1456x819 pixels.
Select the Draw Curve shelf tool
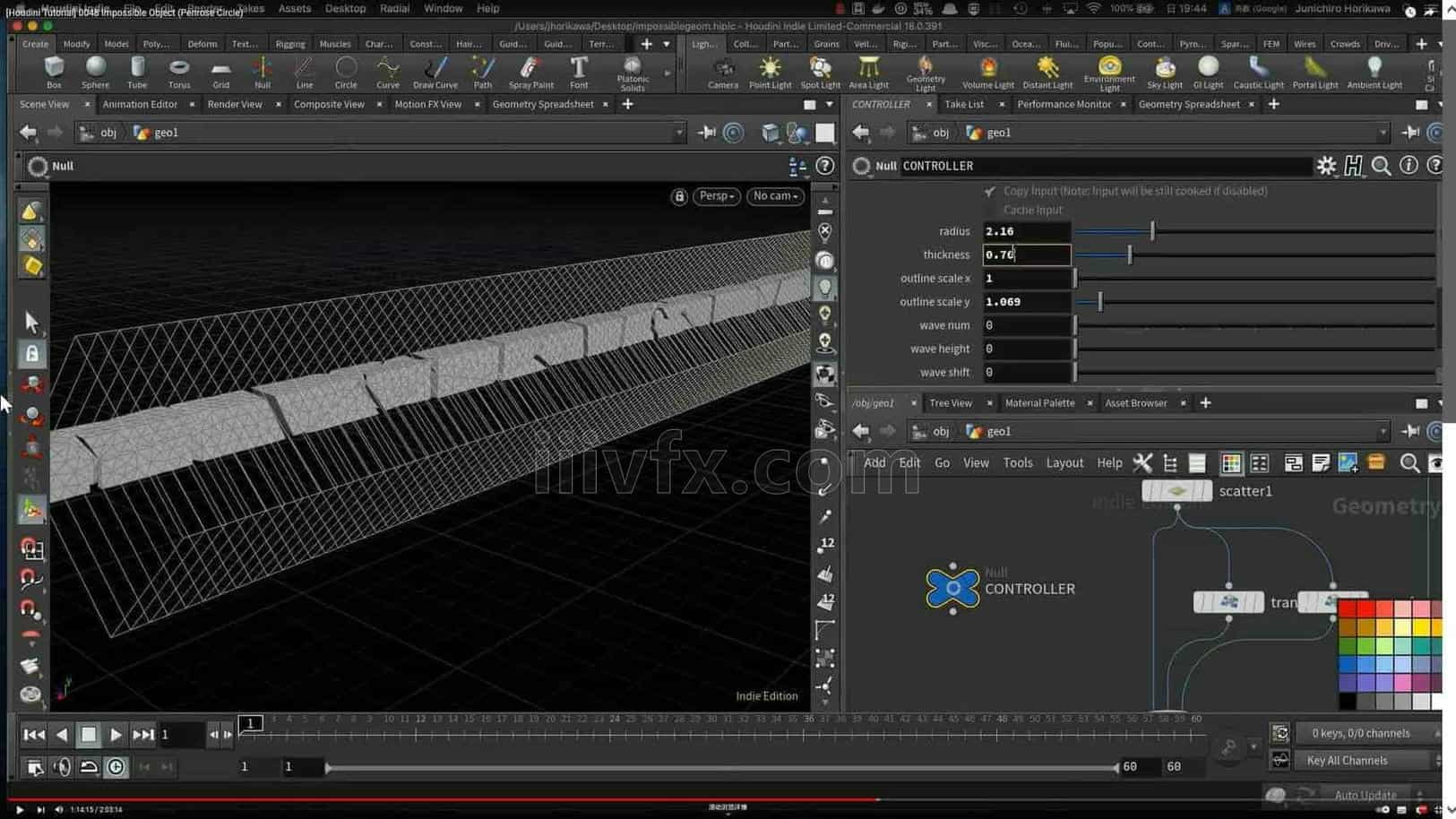pyautogui.click(x=435, y=72)
